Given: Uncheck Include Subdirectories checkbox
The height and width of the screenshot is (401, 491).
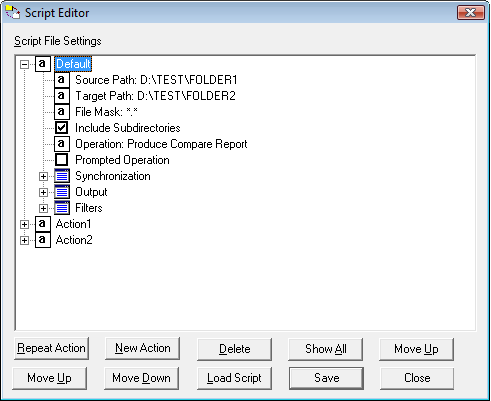Looking at the screenshot, I should click(x=62, y=128).
